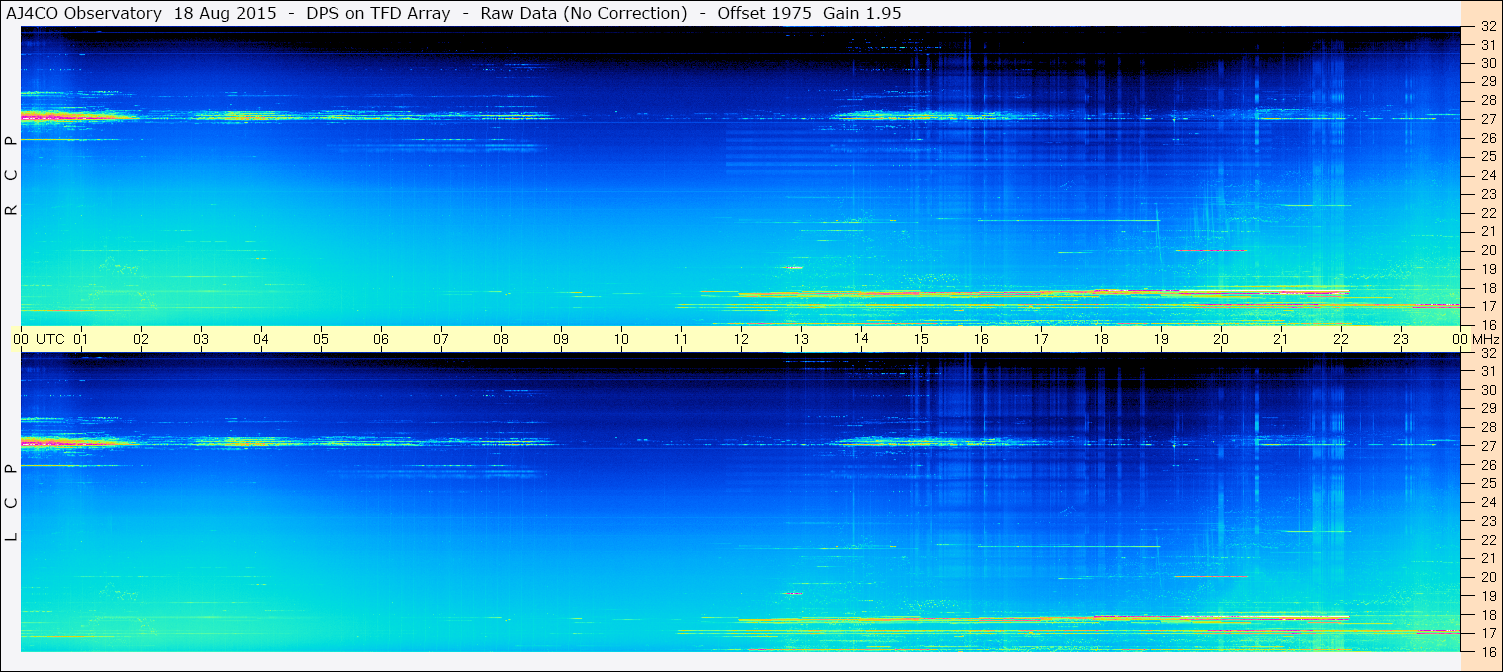Click the 23 MHz label in LCP panel

click(1488, 521)
